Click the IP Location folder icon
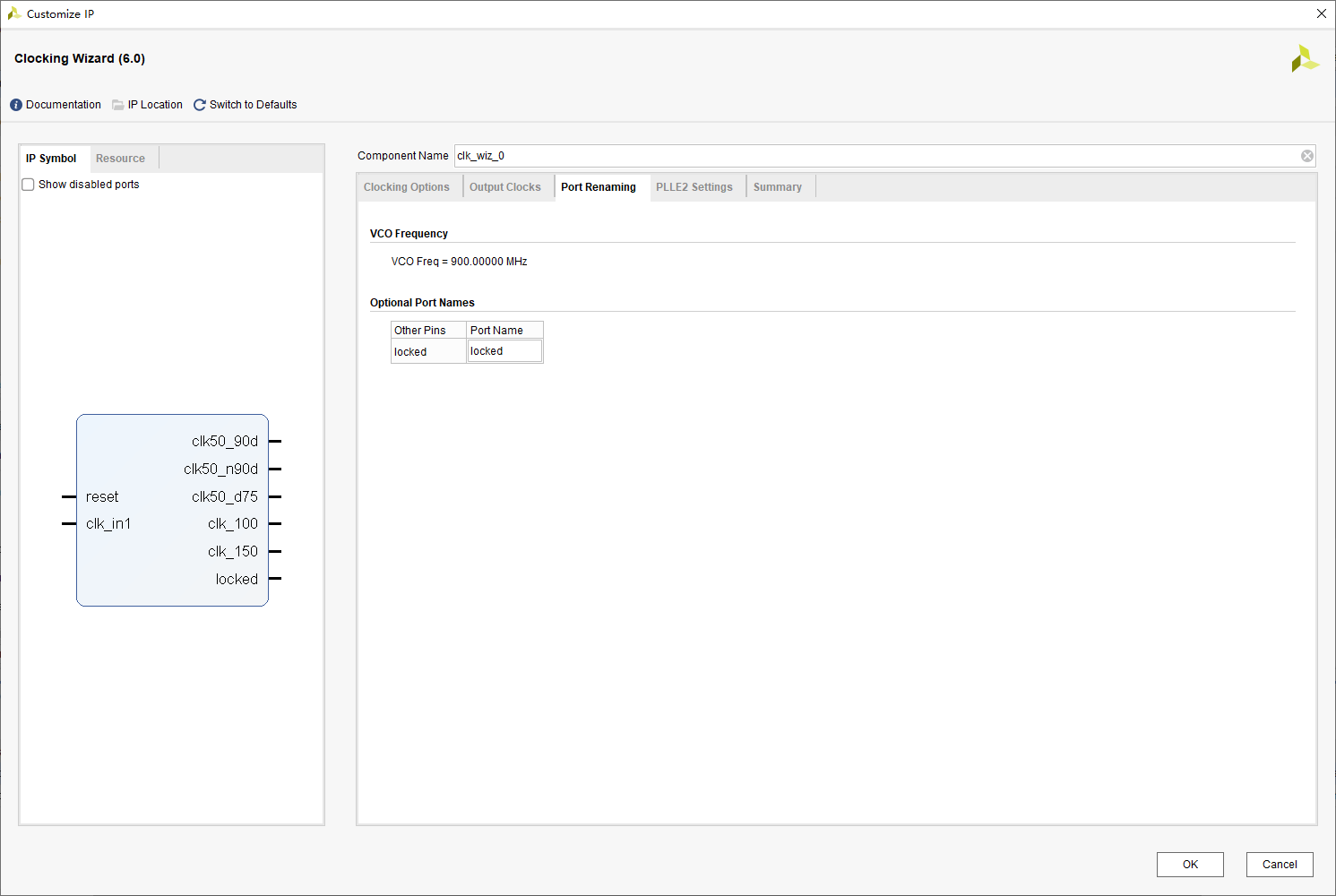 pyautogui.click(x=118, y=105)
